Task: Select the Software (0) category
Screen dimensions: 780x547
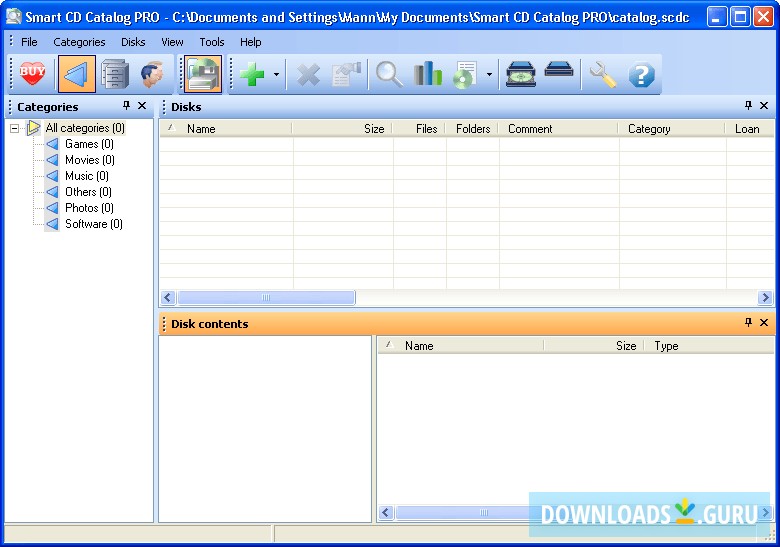Action: click(94, 224)
